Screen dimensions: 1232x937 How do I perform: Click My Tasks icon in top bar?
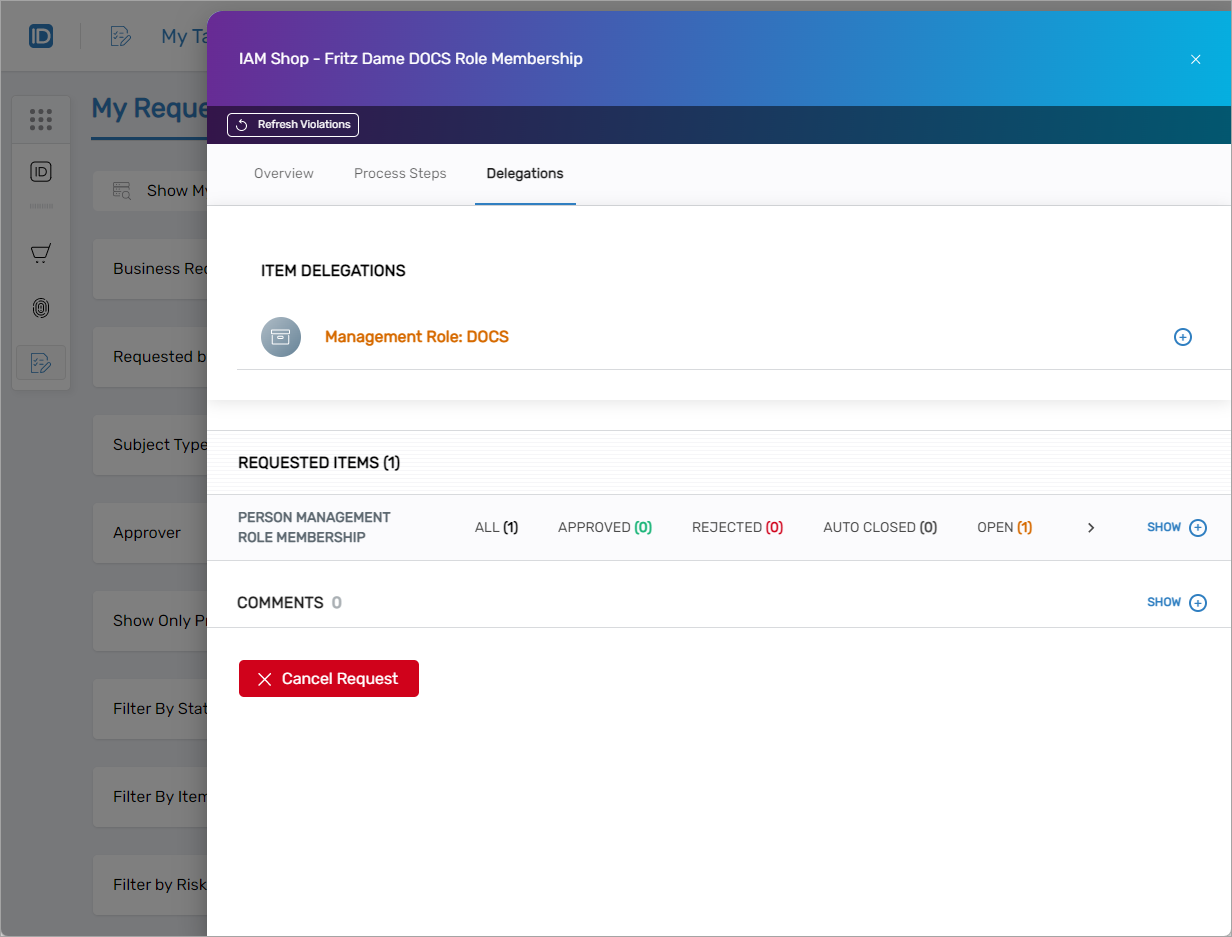click(121, 37)
